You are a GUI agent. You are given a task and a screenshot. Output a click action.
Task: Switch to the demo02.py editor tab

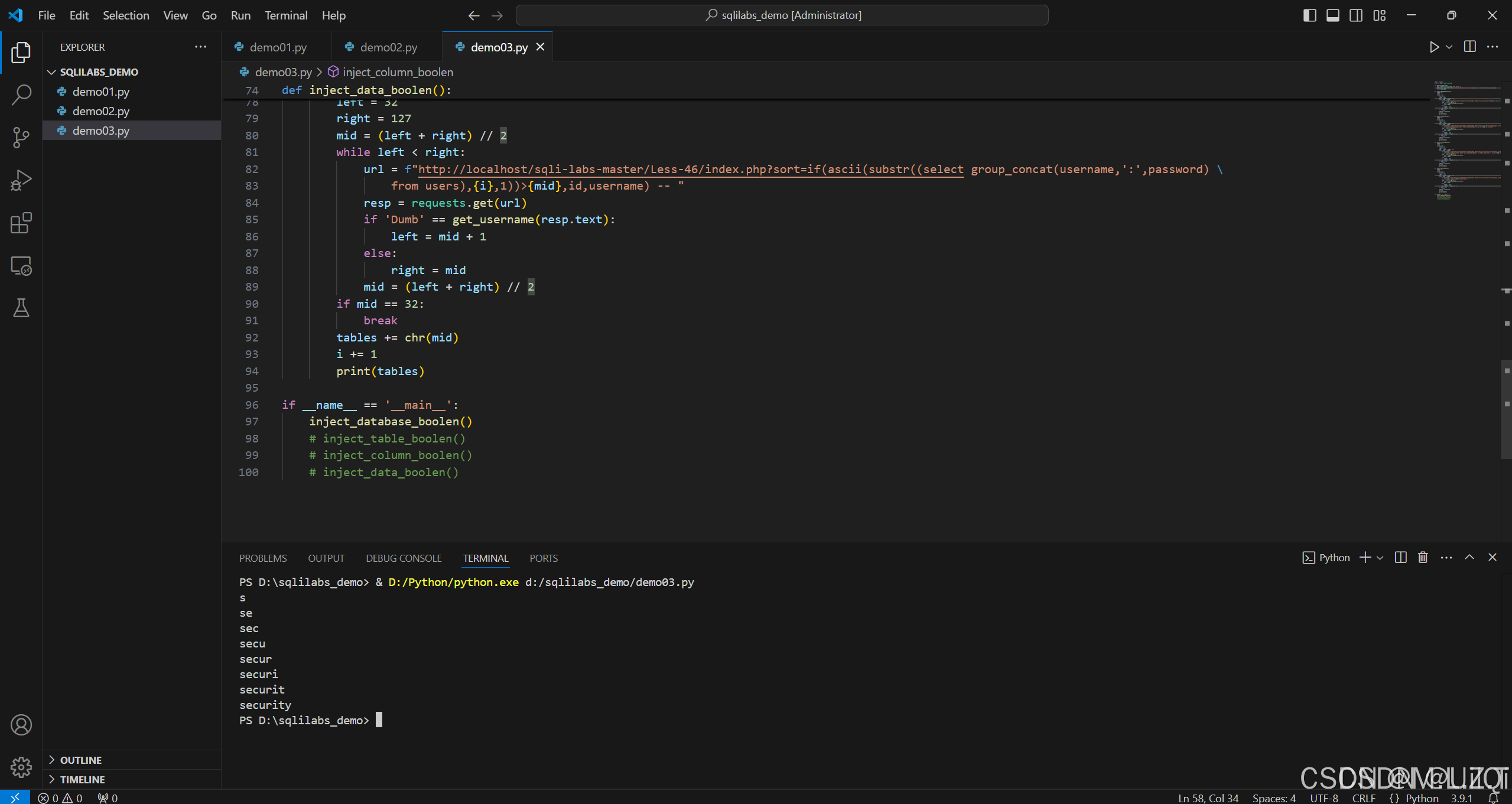tap(388, 47)
